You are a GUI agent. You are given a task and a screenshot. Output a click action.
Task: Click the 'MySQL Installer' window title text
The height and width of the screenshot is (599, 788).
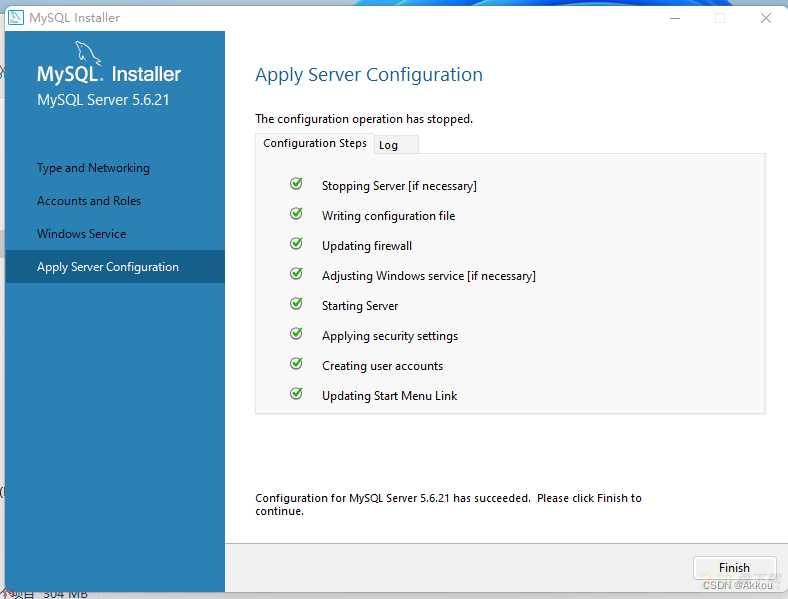point(74,18)
